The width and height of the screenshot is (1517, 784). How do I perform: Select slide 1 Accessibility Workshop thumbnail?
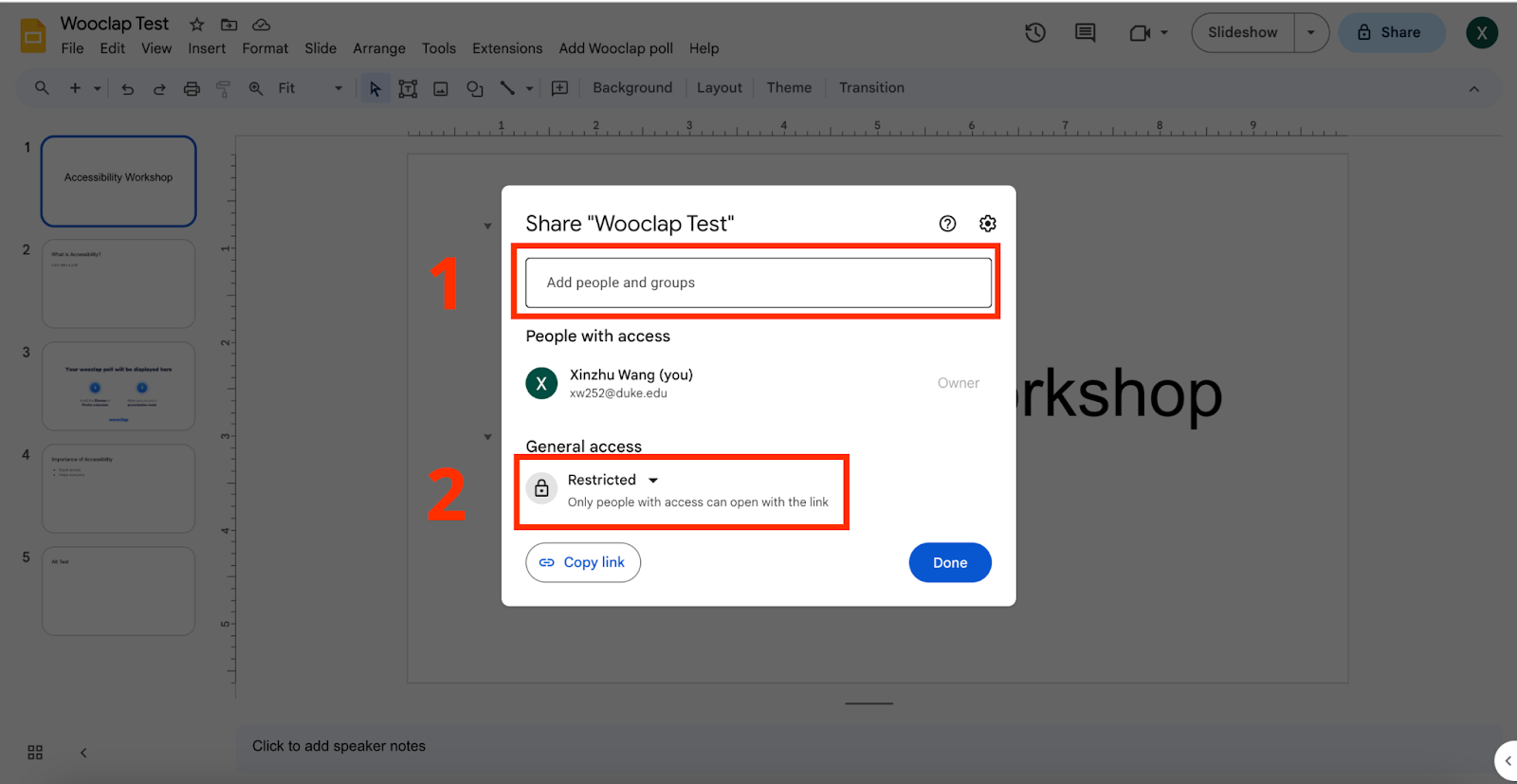(119, 181)
